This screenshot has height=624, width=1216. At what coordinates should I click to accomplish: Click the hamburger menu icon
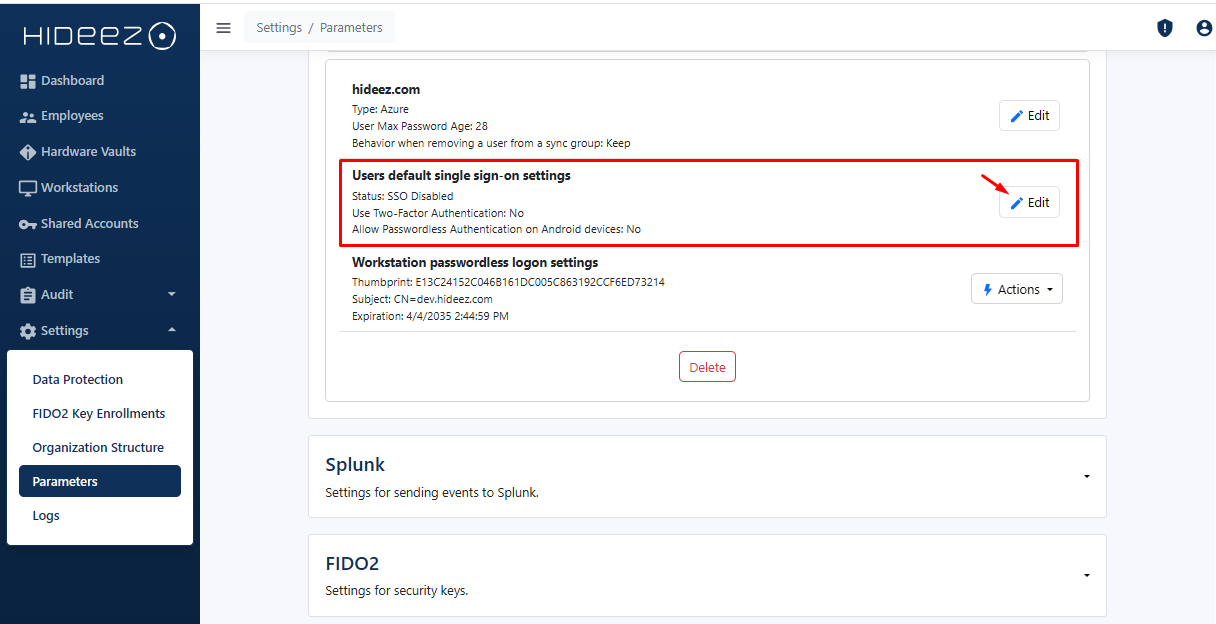(x=224, y=28)
